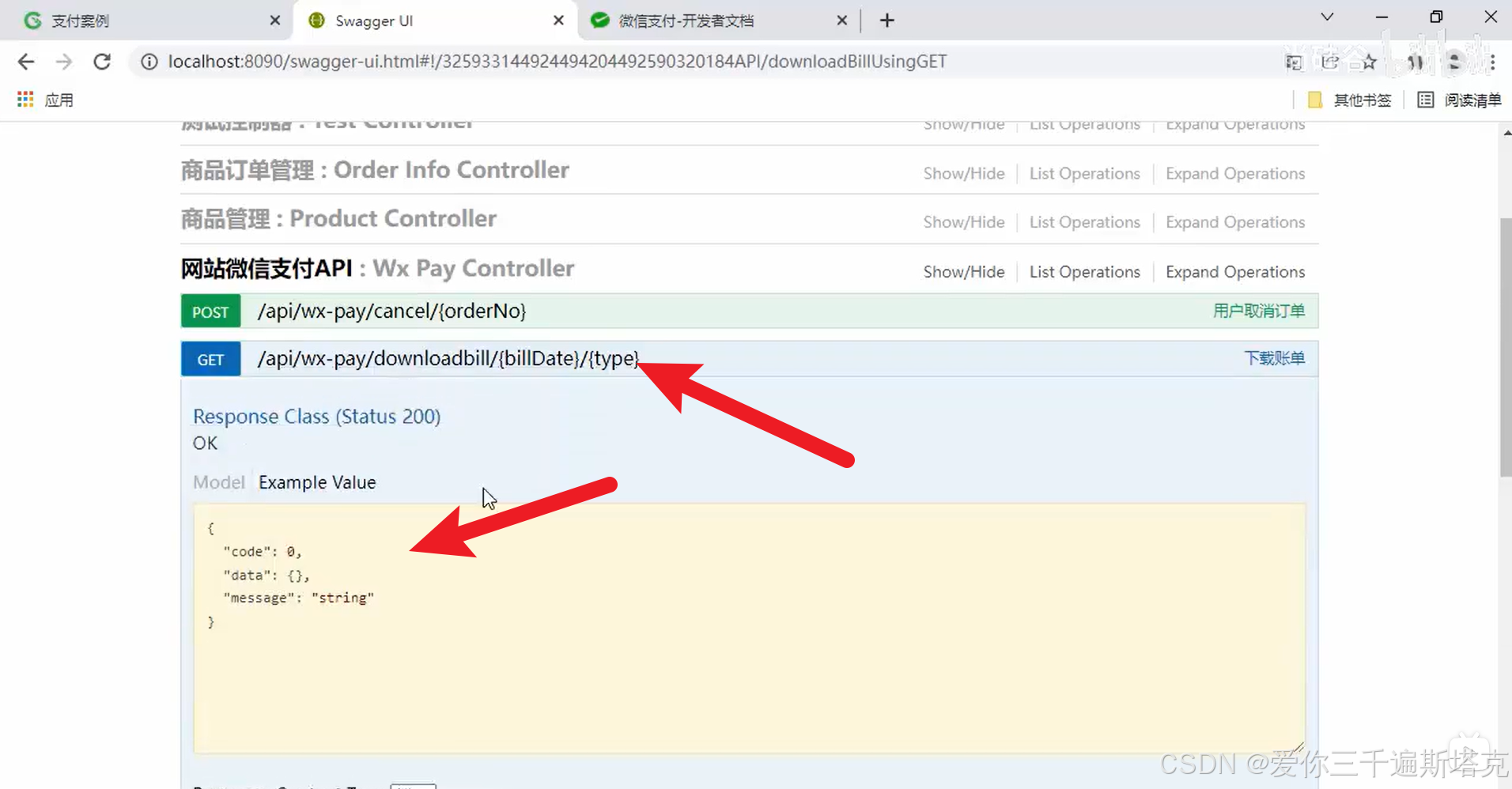Open the 其他书签 bookmarks folder
Image resolution: width=1512 pixels, height=789 pixels.
click(1349, 100)
